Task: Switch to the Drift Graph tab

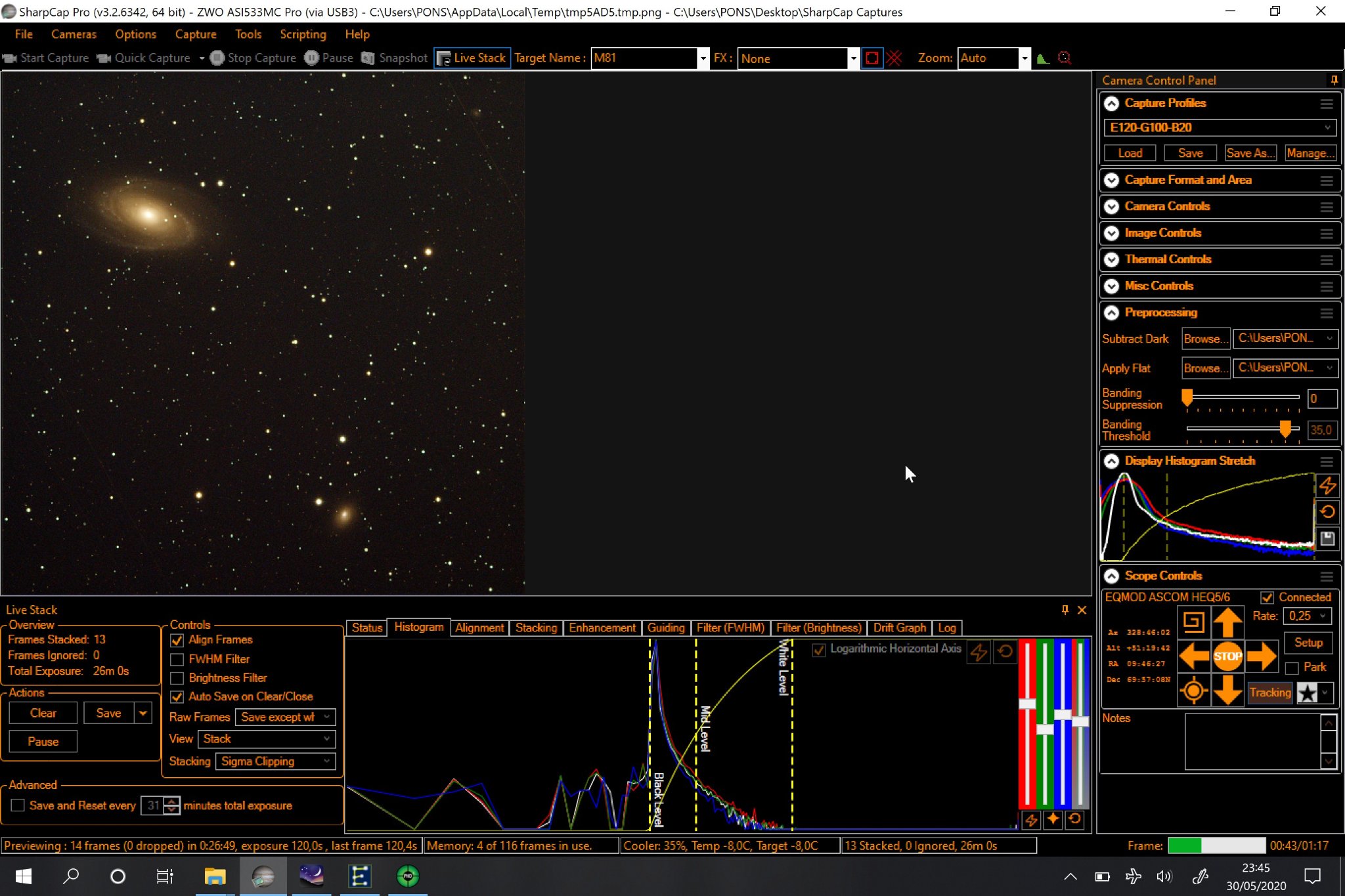Action: tap(900, 628)
